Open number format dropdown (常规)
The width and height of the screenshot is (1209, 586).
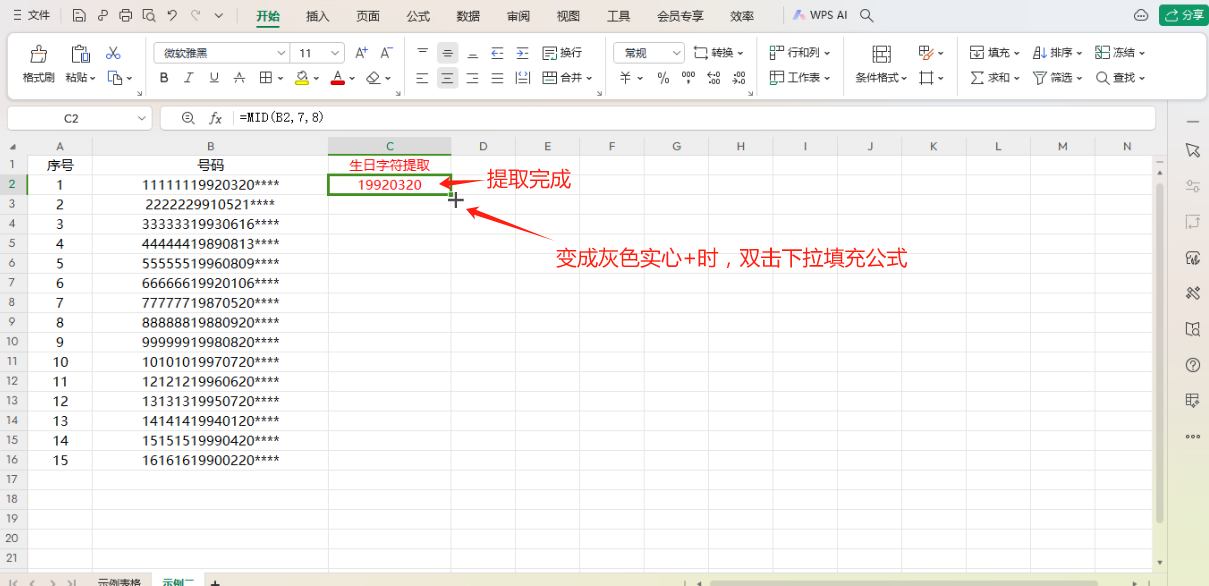(676, 53)
